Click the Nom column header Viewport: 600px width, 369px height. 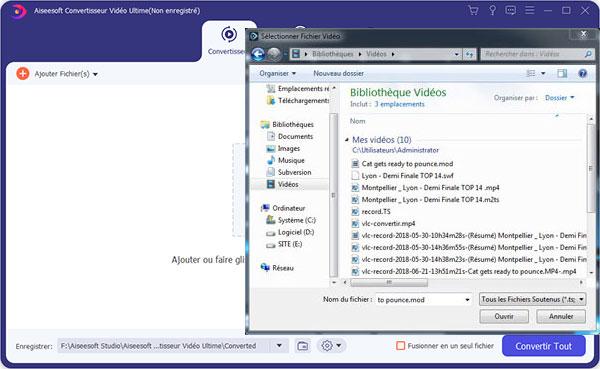tap(357, 121)
